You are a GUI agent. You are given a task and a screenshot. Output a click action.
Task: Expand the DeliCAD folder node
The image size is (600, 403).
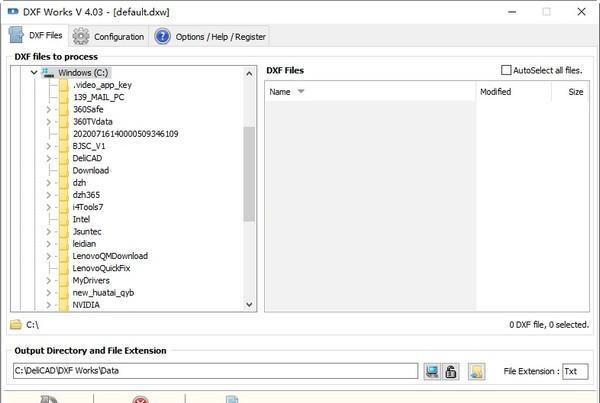point(49,158)
